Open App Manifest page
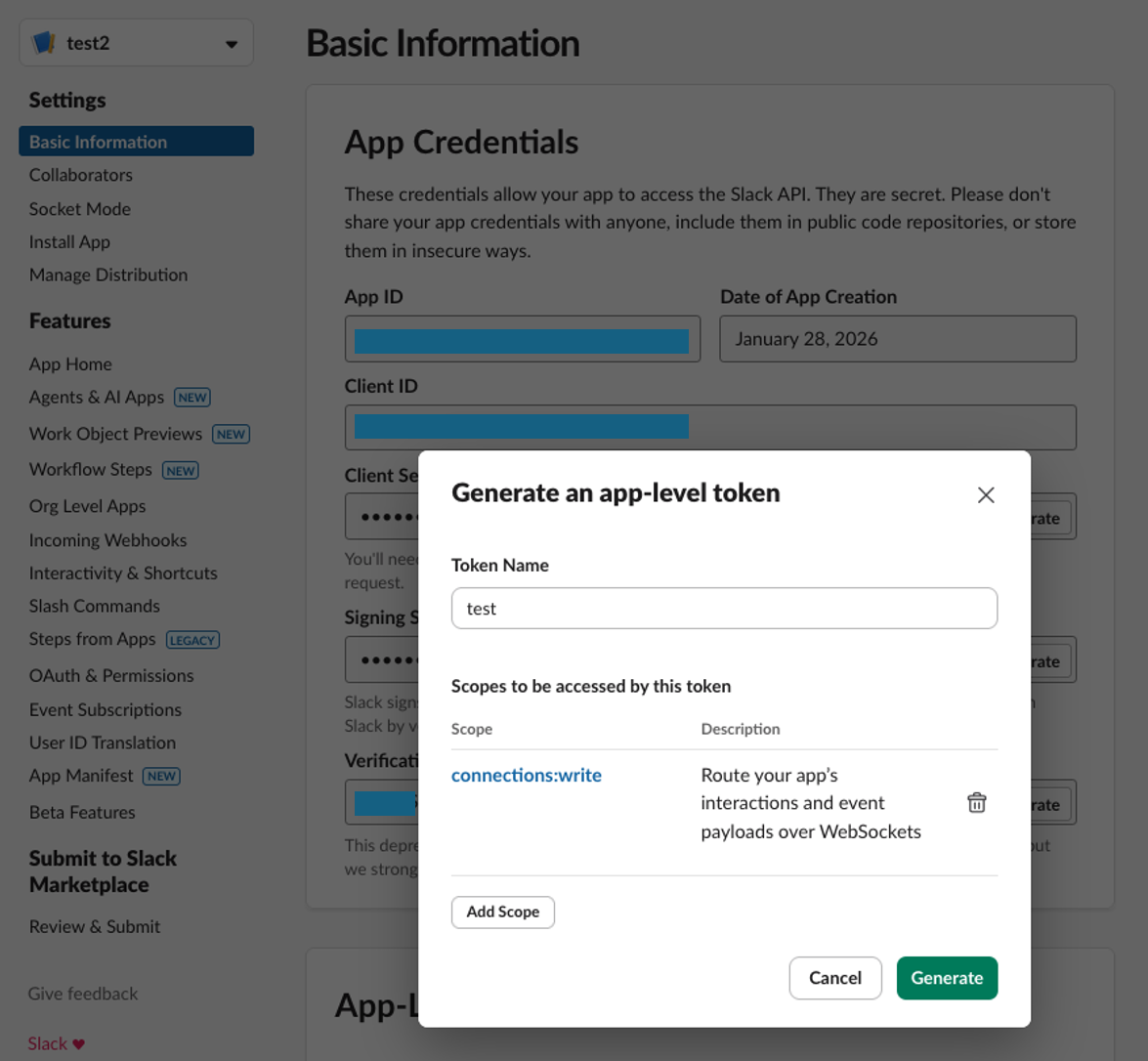The width and height of the screenshot is (1148, 1061). pos(81,776)
